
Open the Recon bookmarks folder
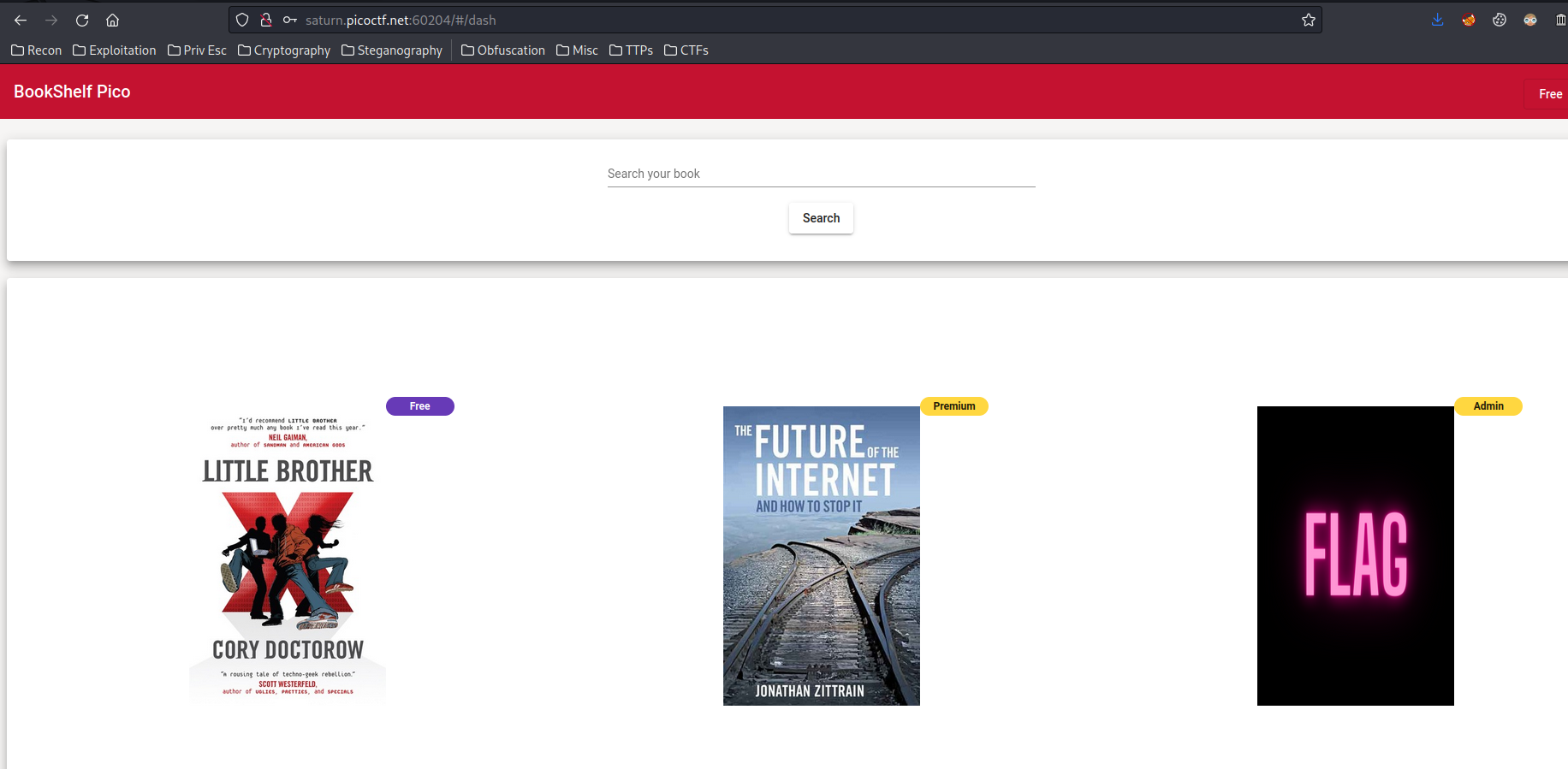tap(36, 50)
